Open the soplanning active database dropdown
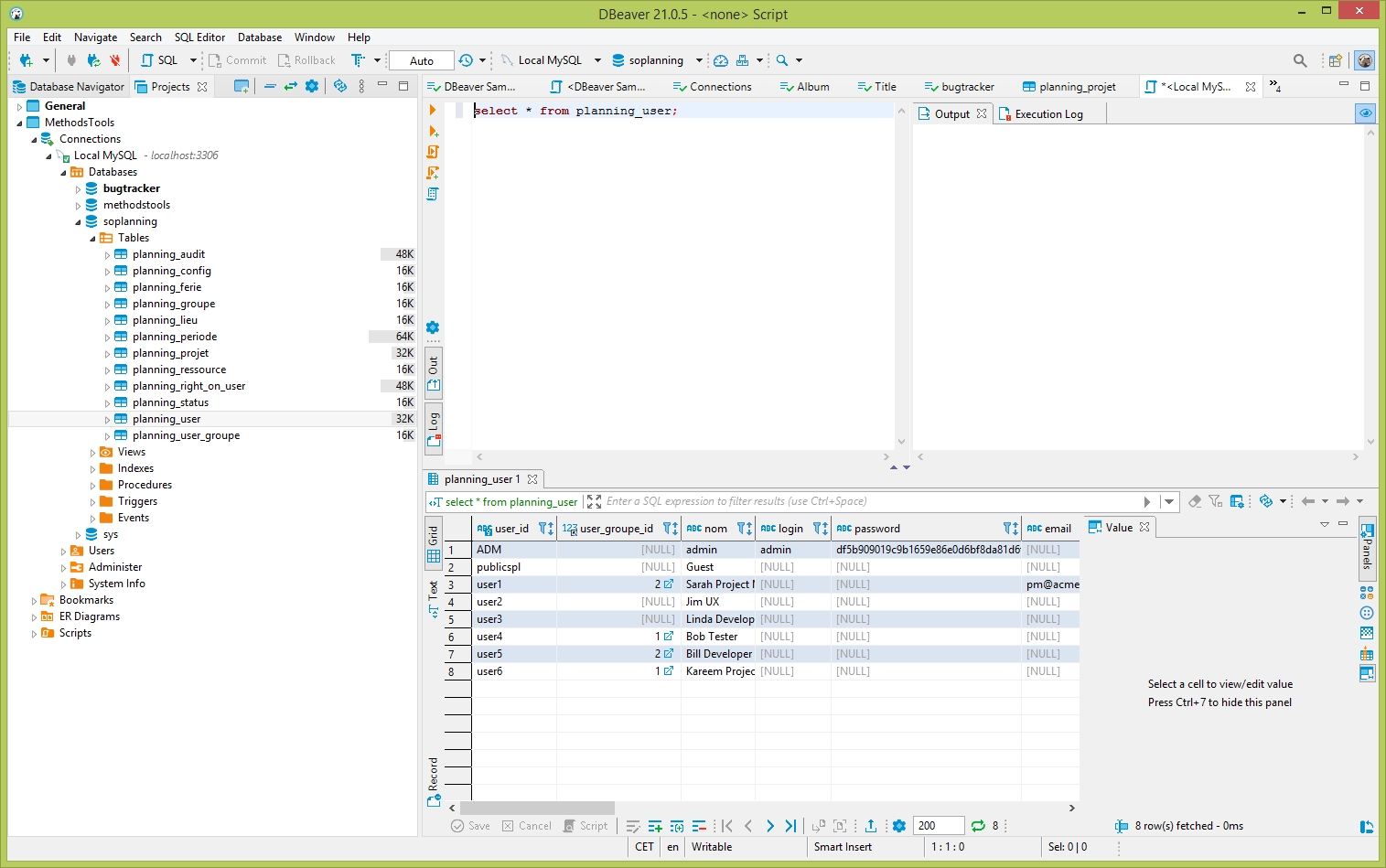Screen dimensions: 1386x868 tap(656, 60)
